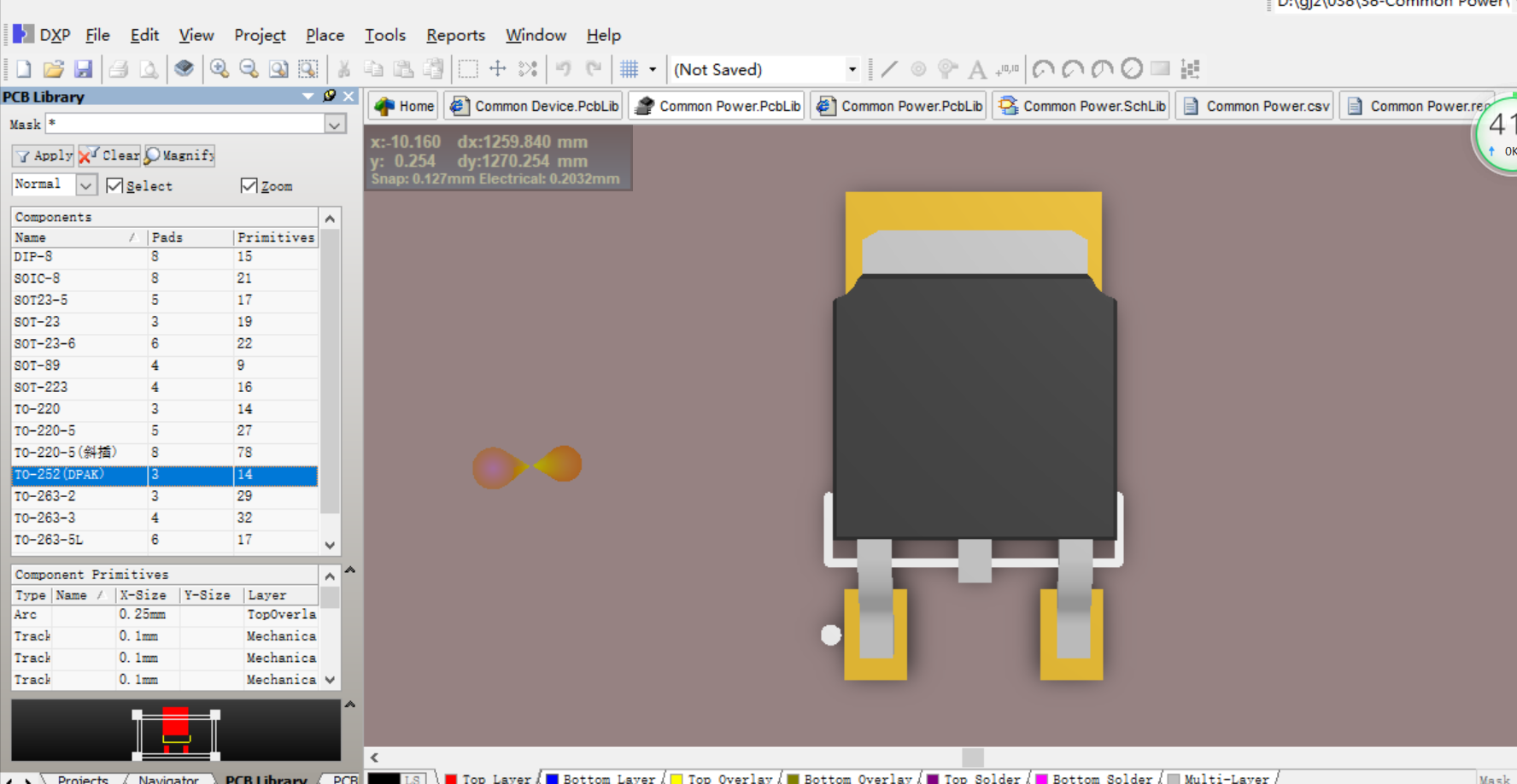The image size is (1517, 784).
Task: Open the Reports menu
Action: (x=455, y=35)
